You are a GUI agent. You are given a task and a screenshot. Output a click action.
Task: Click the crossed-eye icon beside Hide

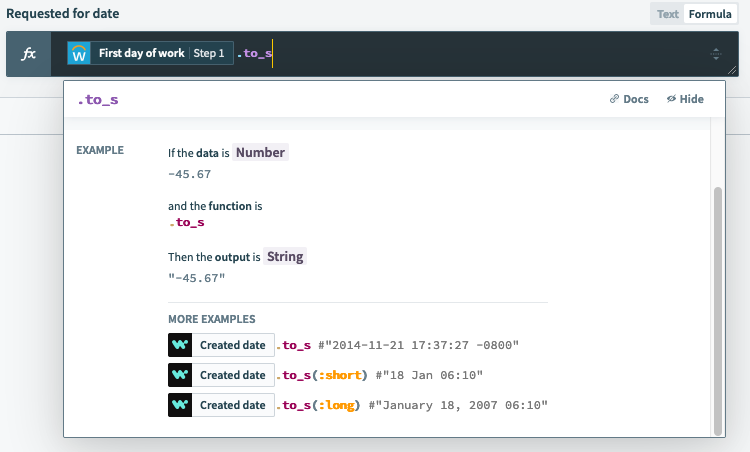[671, 99]
